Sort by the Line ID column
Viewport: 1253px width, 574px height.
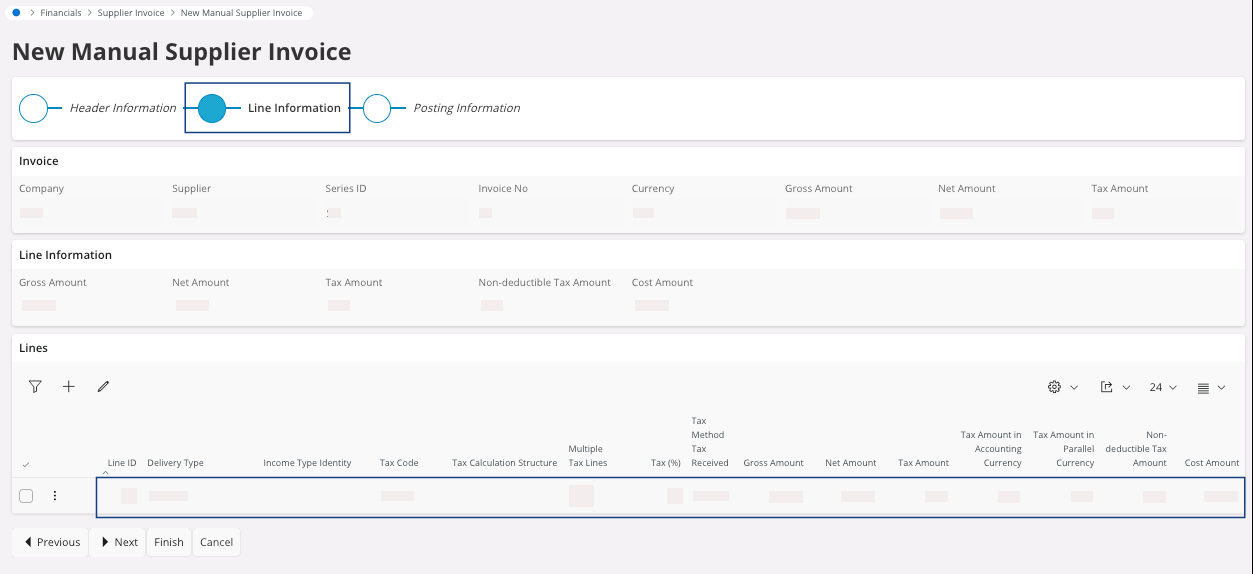[121, 463]
